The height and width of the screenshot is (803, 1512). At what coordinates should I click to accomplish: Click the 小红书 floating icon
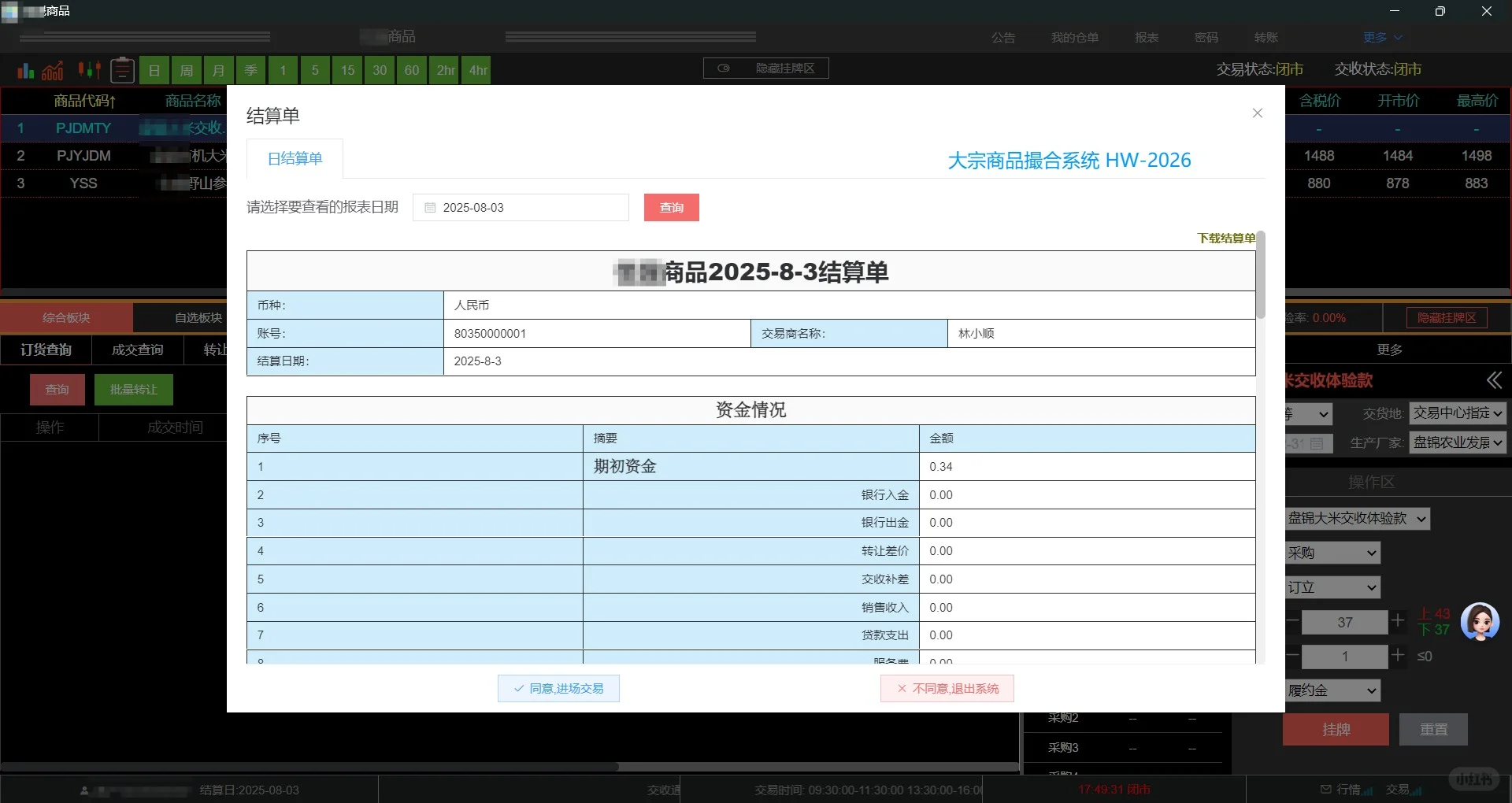tap(1476, 779)
